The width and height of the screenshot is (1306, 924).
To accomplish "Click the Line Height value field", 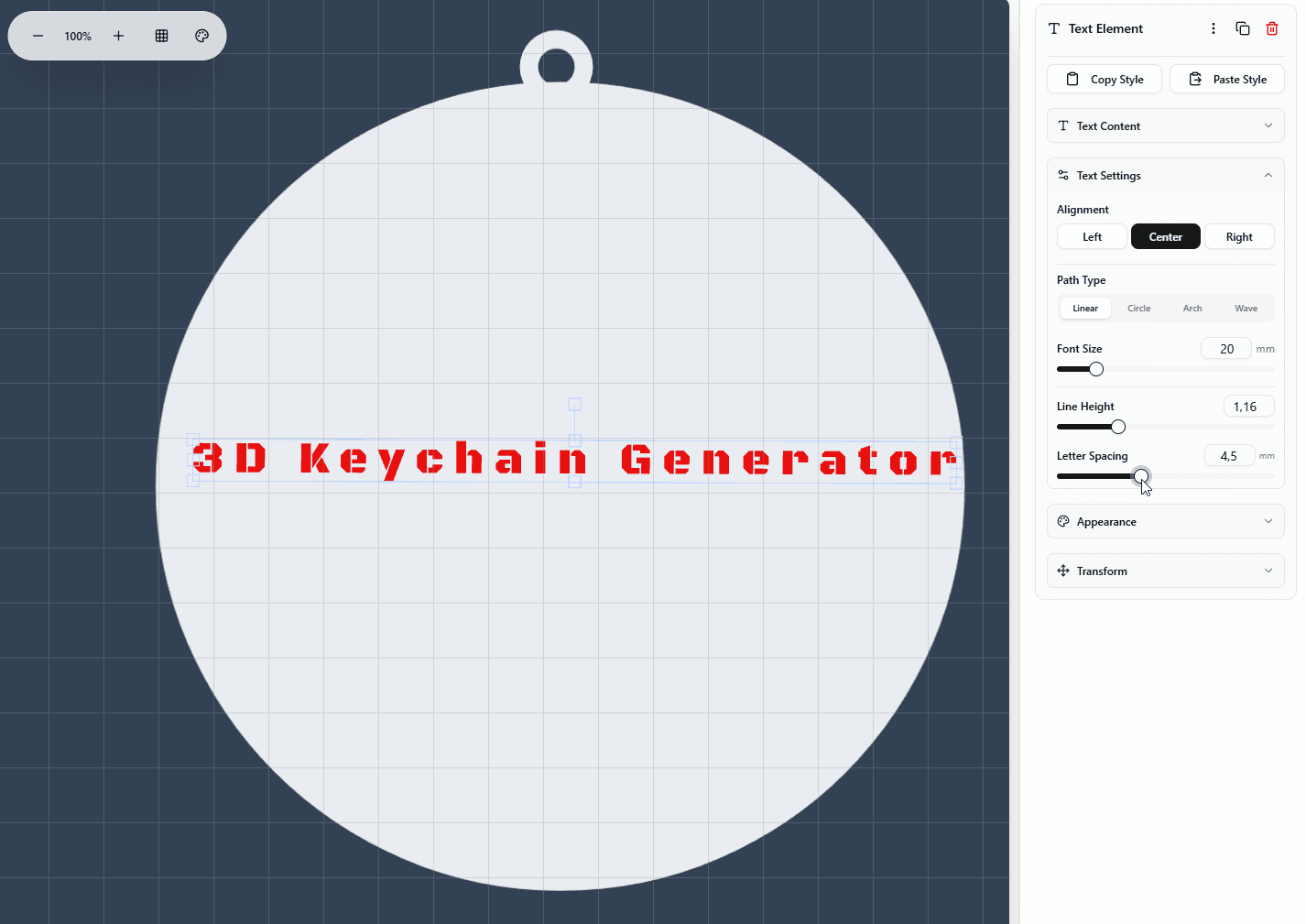I will point(1248,407).
